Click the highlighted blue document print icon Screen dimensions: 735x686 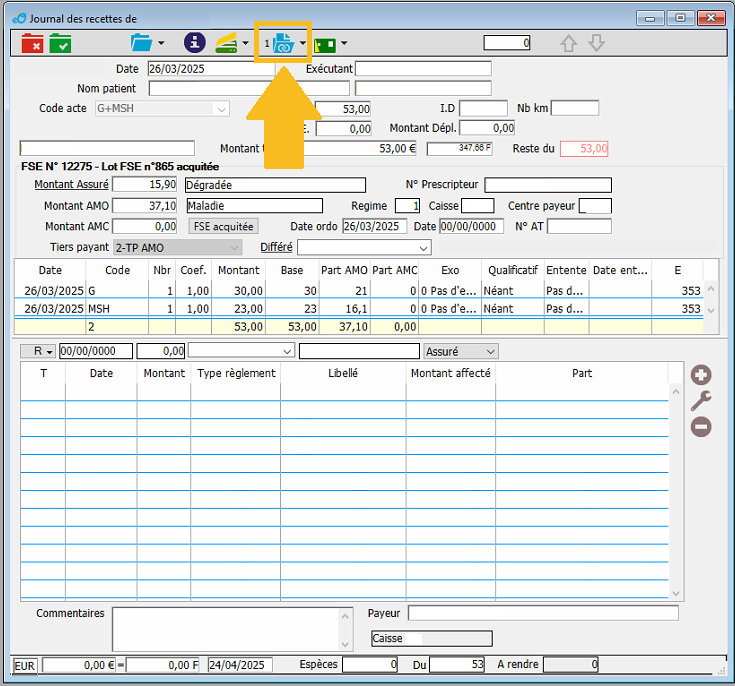click(283, 43)
